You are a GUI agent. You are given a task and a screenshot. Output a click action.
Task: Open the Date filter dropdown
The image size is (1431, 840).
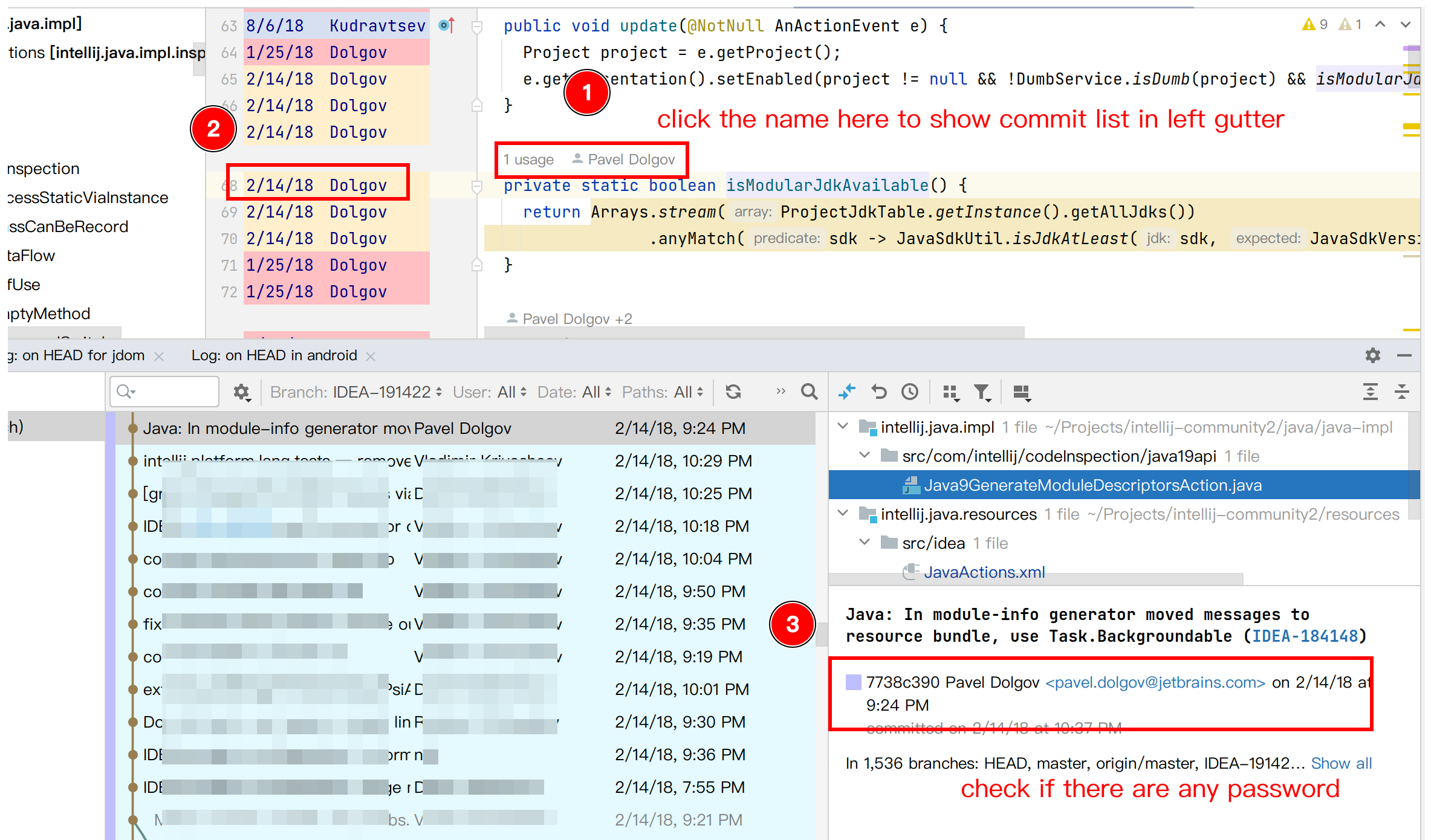[x=574, y=392]
